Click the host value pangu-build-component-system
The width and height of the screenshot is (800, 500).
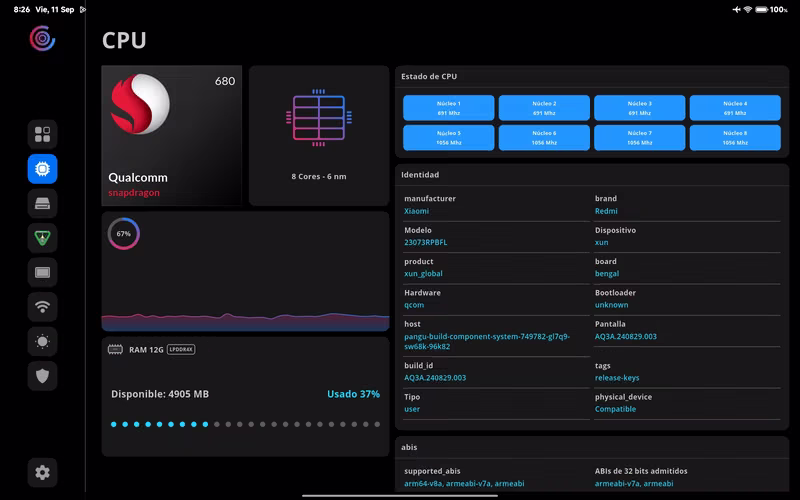pyautogui.click(x=487, y=341)
